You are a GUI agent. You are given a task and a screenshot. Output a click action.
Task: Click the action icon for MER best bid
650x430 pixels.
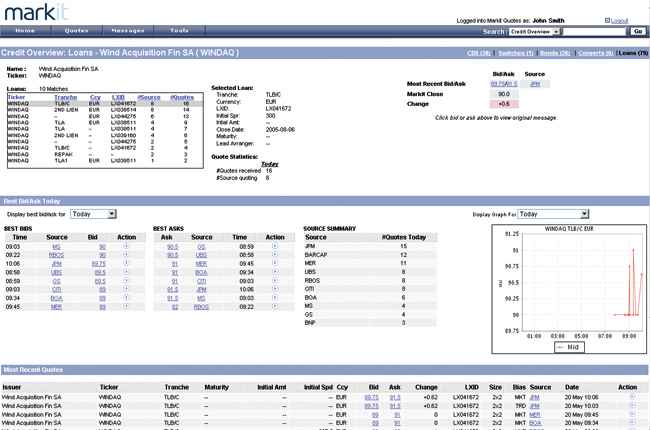click(126, 306)
